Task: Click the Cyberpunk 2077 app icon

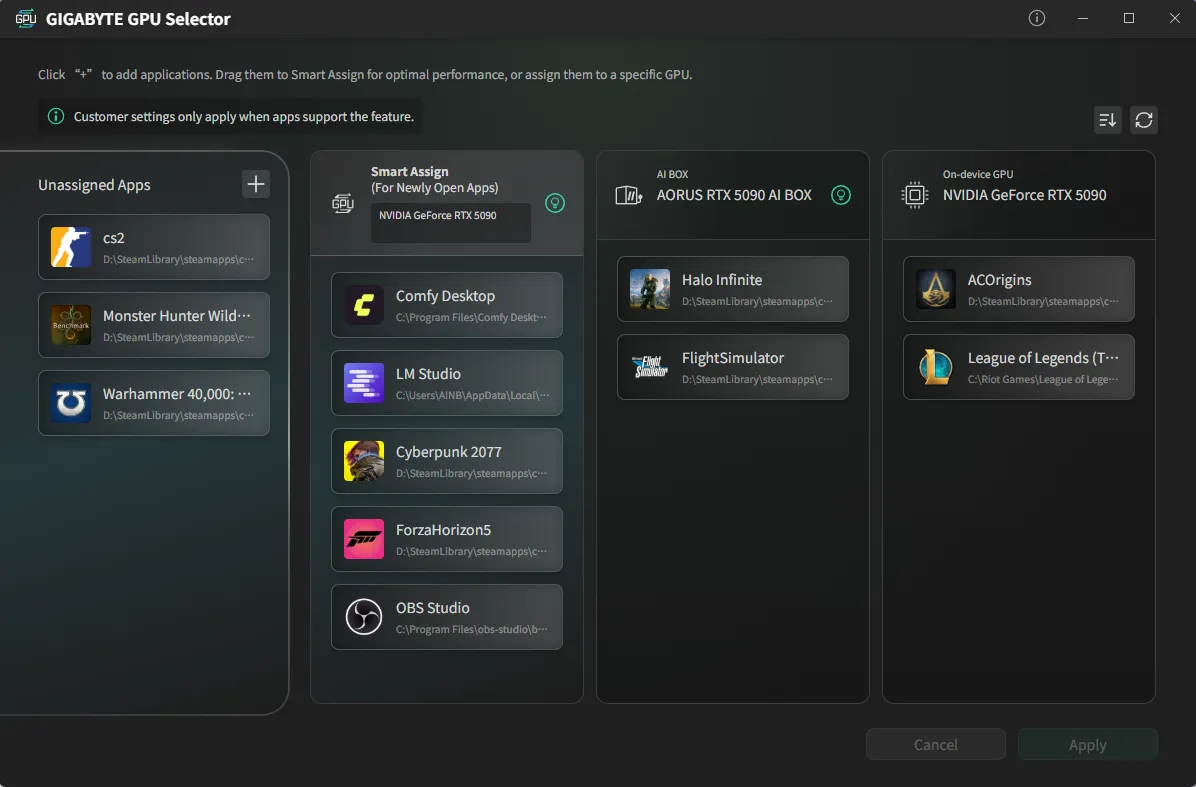Action: point(364,461)
